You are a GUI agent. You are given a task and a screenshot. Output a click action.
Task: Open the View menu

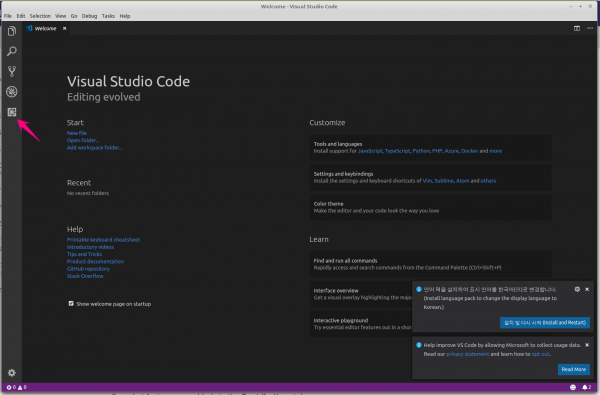coord(60,16)
